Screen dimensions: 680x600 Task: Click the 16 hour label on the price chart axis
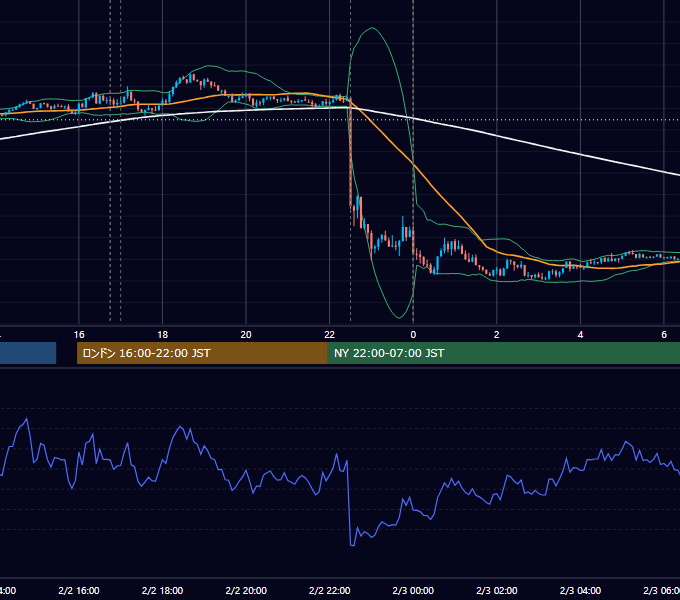[79, 335]
